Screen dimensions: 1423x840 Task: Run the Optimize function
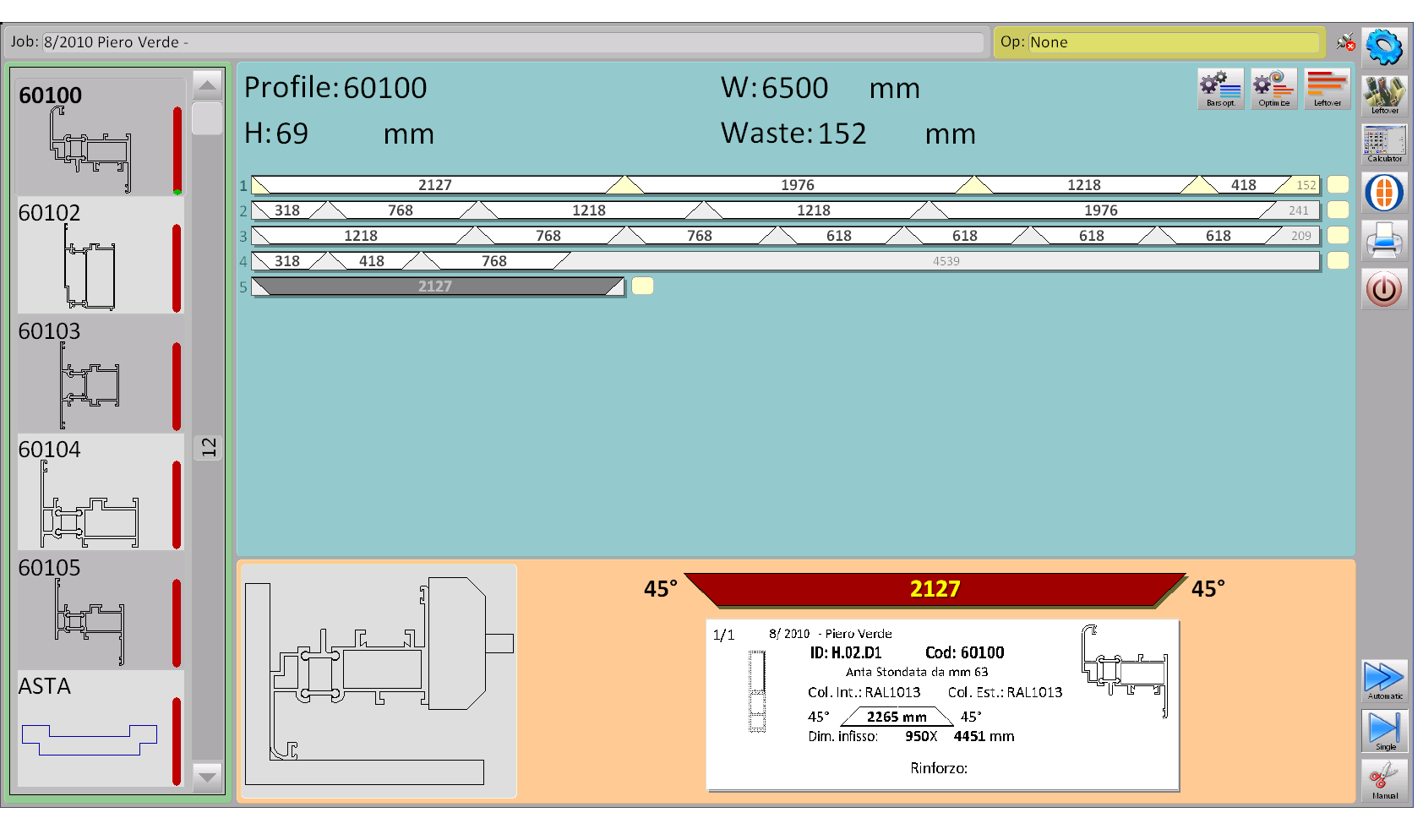[x=1273, y=89]
